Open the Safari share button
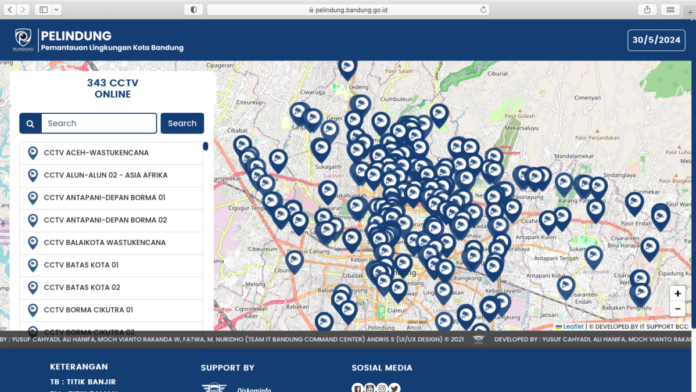This screenshot has width=696, height=392. click(x=647, y=9)
